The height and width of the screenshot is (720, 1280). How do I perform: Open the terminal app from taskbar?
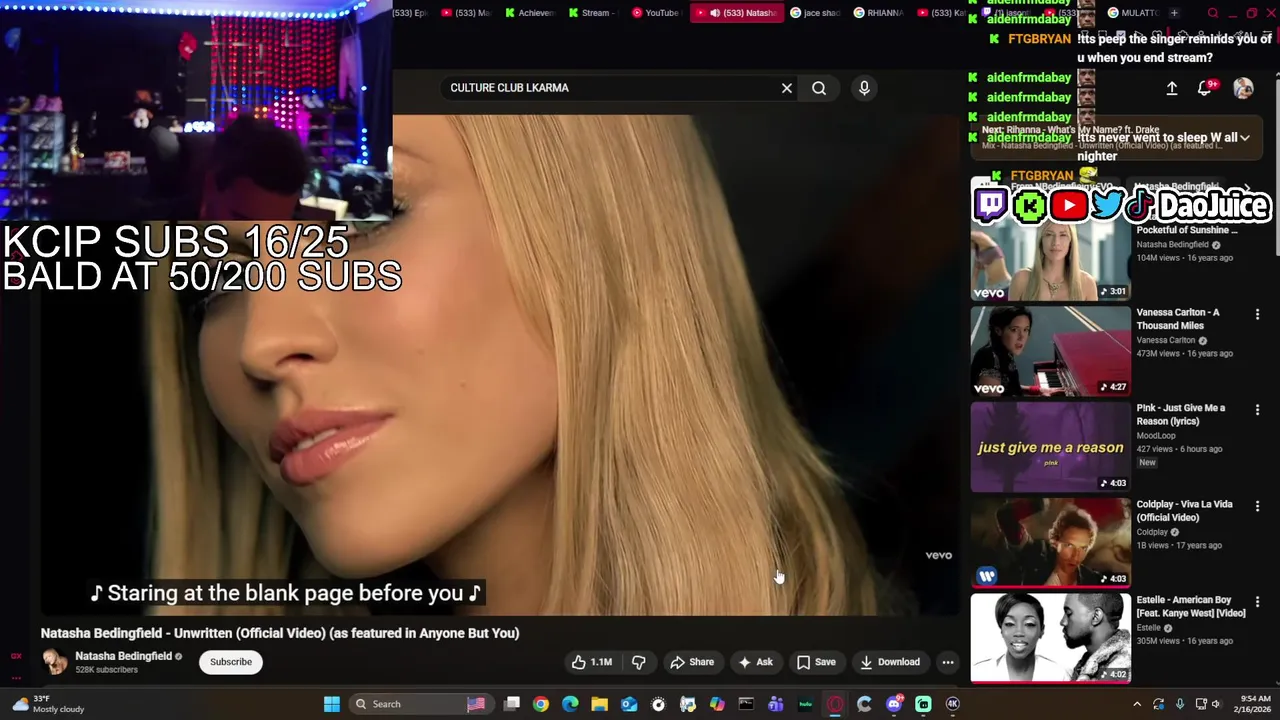click(746, 704)
